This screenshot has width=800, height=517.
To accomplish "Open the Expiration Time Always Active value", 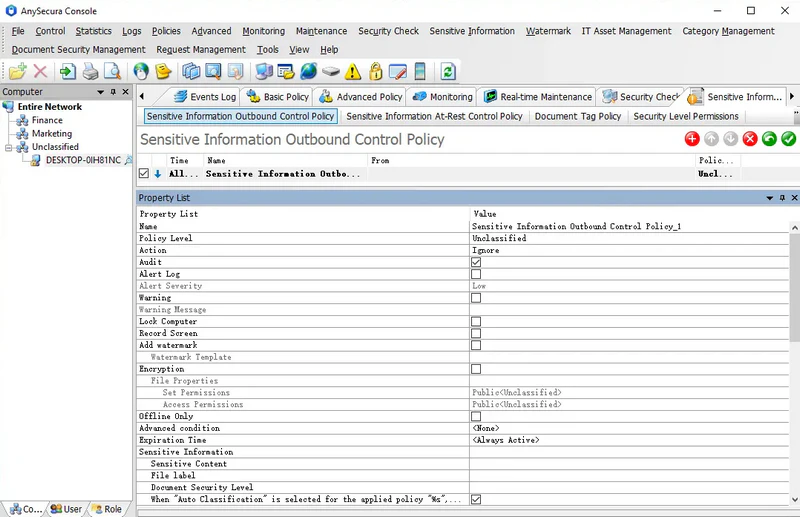I will point(630,440).
